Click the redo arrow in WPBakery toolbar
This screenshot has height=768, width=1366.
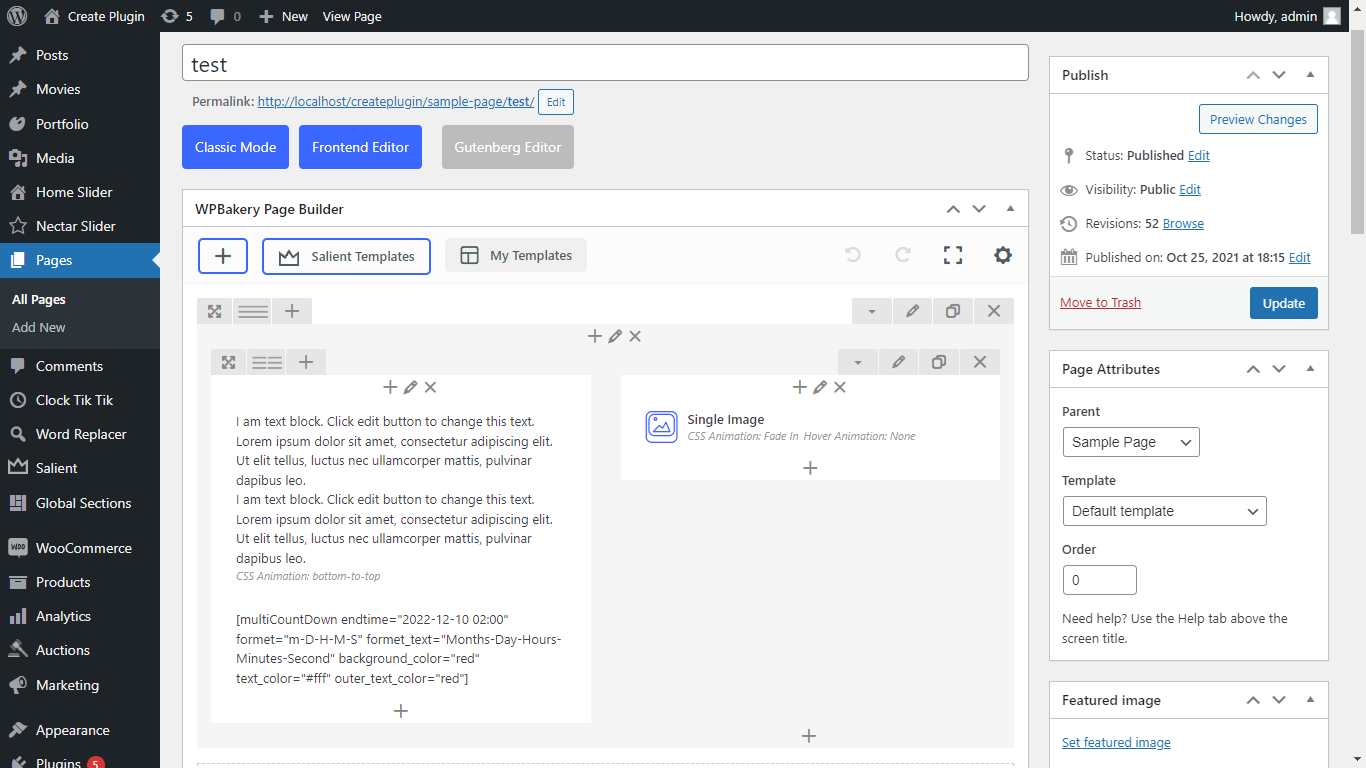[903, 255]
